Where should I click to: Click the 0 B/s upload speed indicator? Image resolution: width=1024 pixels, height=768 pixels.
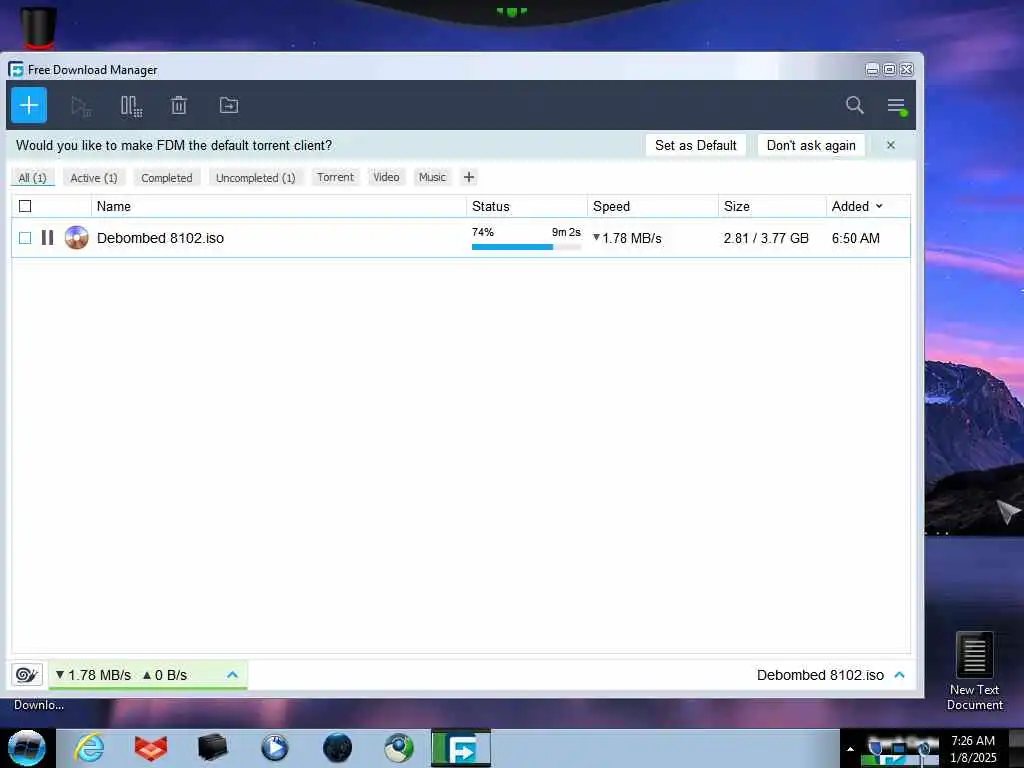click(165, 675)
